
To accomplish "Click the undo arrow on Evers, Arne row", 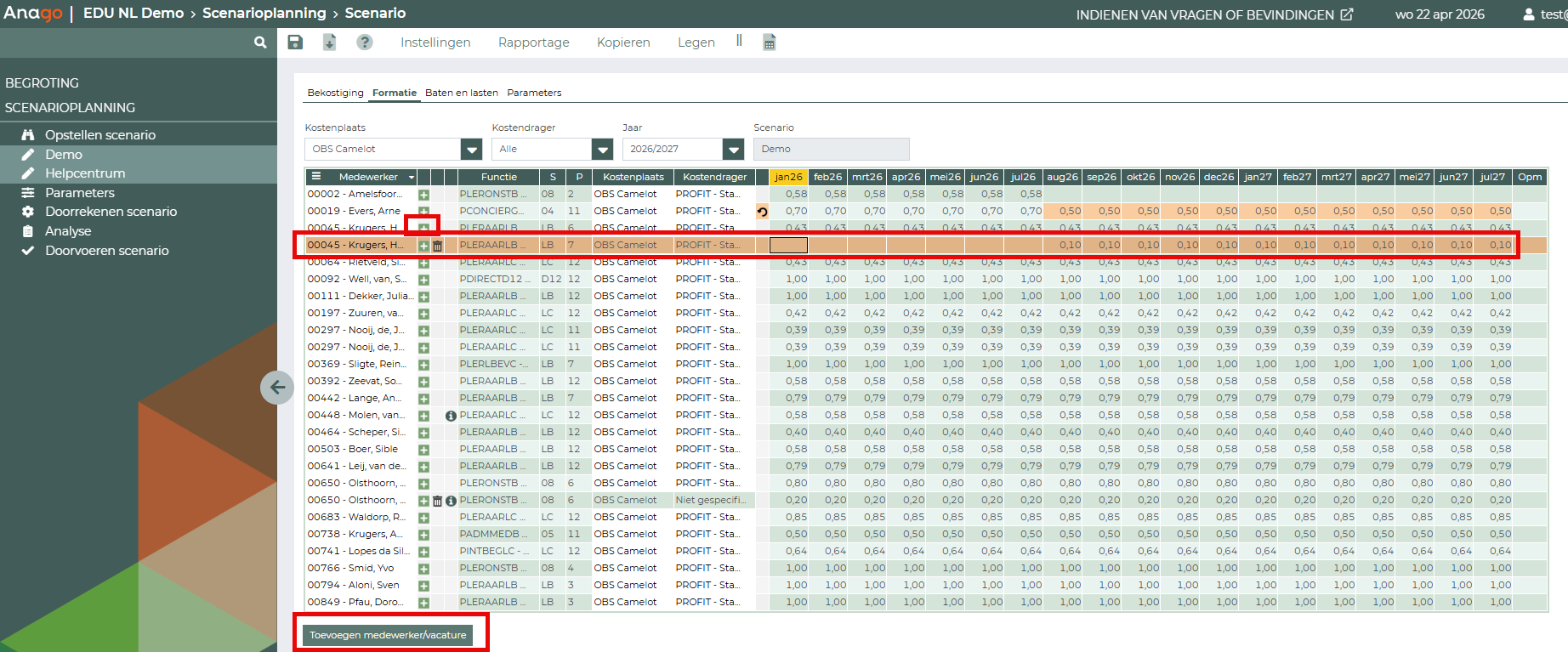I will (762, 212).
